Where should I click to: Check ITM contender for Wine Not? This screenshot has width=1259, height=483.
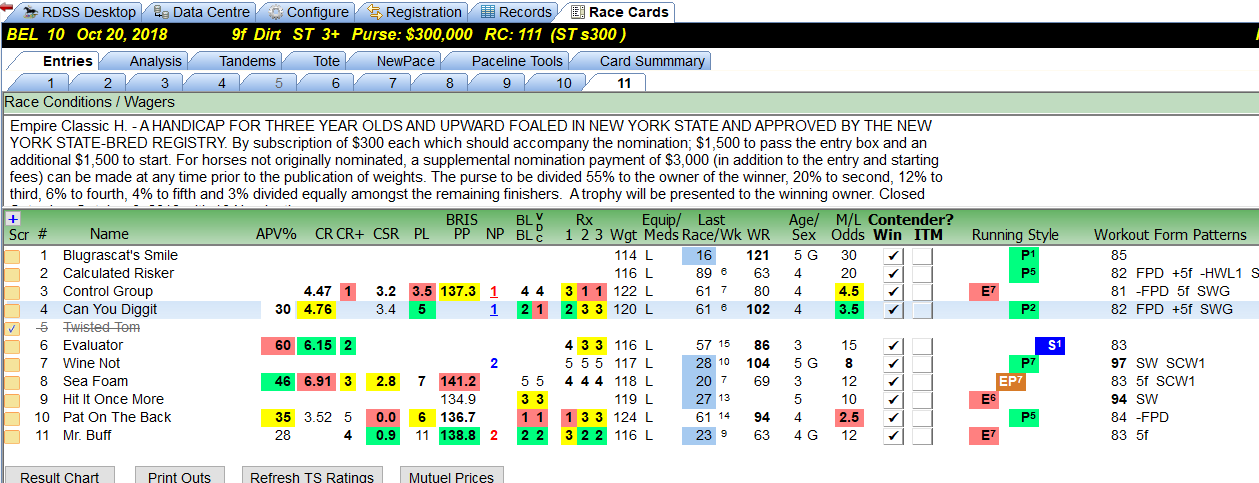(x=924, y=363)
